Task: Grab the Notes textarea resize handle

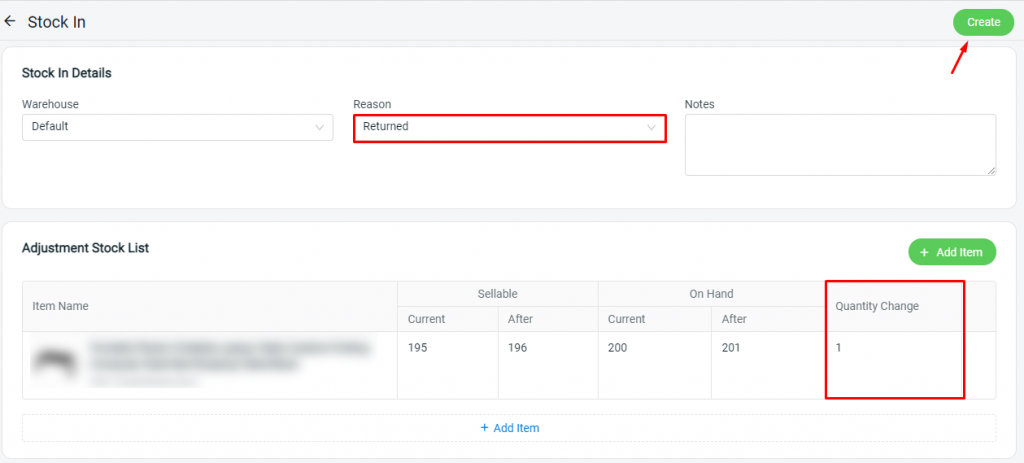Action: (991, 170)
